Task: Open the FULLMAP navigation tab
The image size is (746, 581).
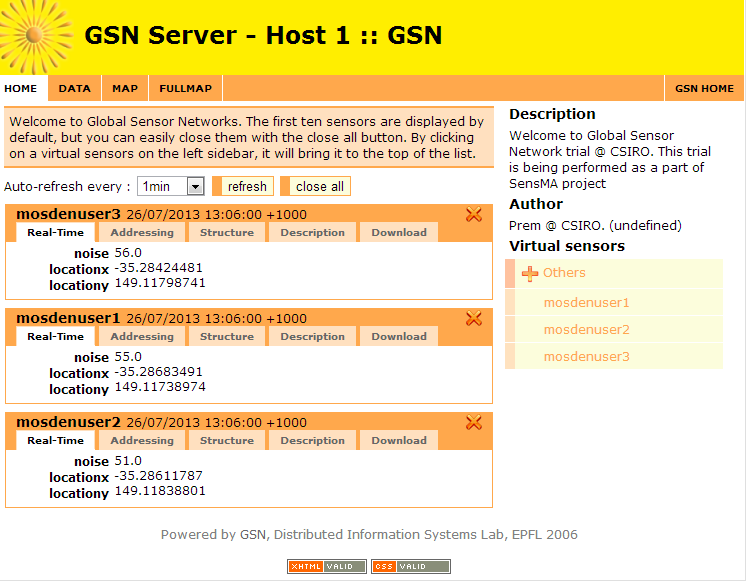Action: click(185, 88)
